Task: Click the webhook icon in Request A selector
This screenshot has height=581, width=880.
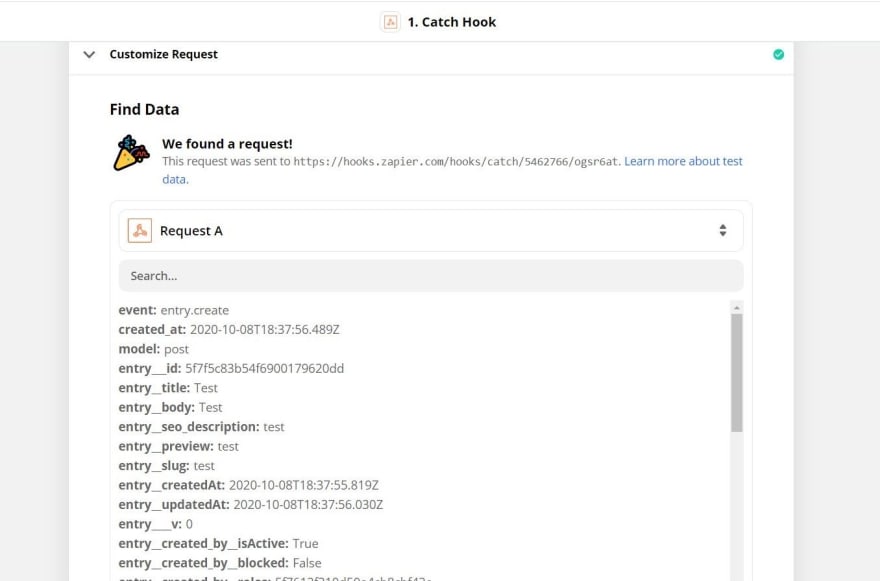Action: tap(140, 231)
